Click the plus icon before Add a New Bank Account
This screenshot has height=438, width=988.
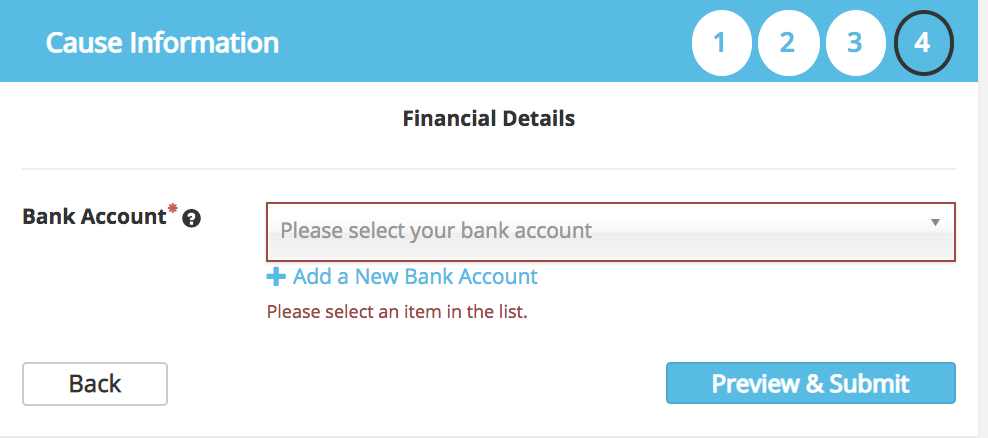275,277
